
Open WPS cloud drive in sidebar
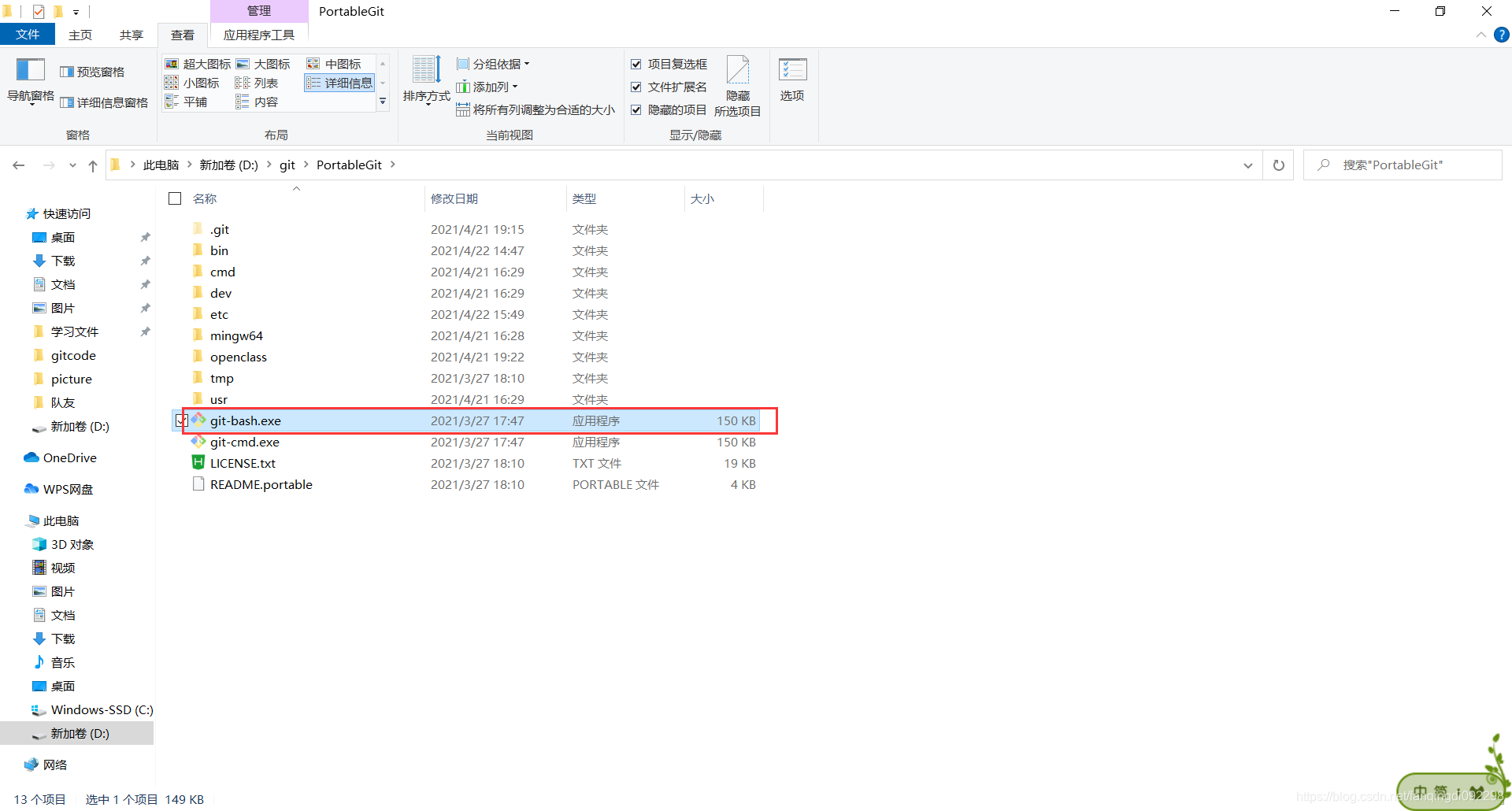coord(59,489)
